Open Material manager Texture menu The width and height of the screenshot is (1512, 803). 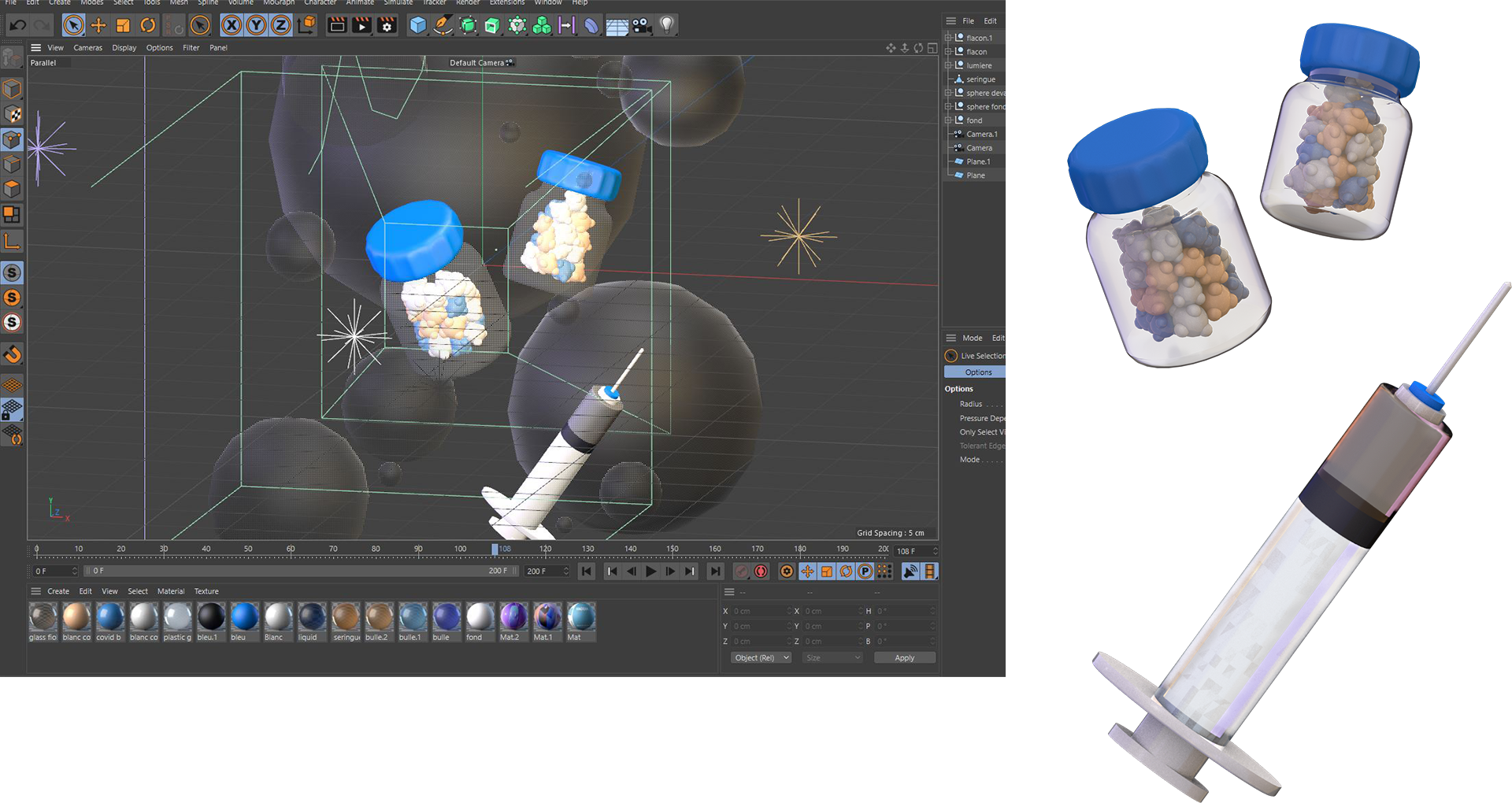(206, 591)
